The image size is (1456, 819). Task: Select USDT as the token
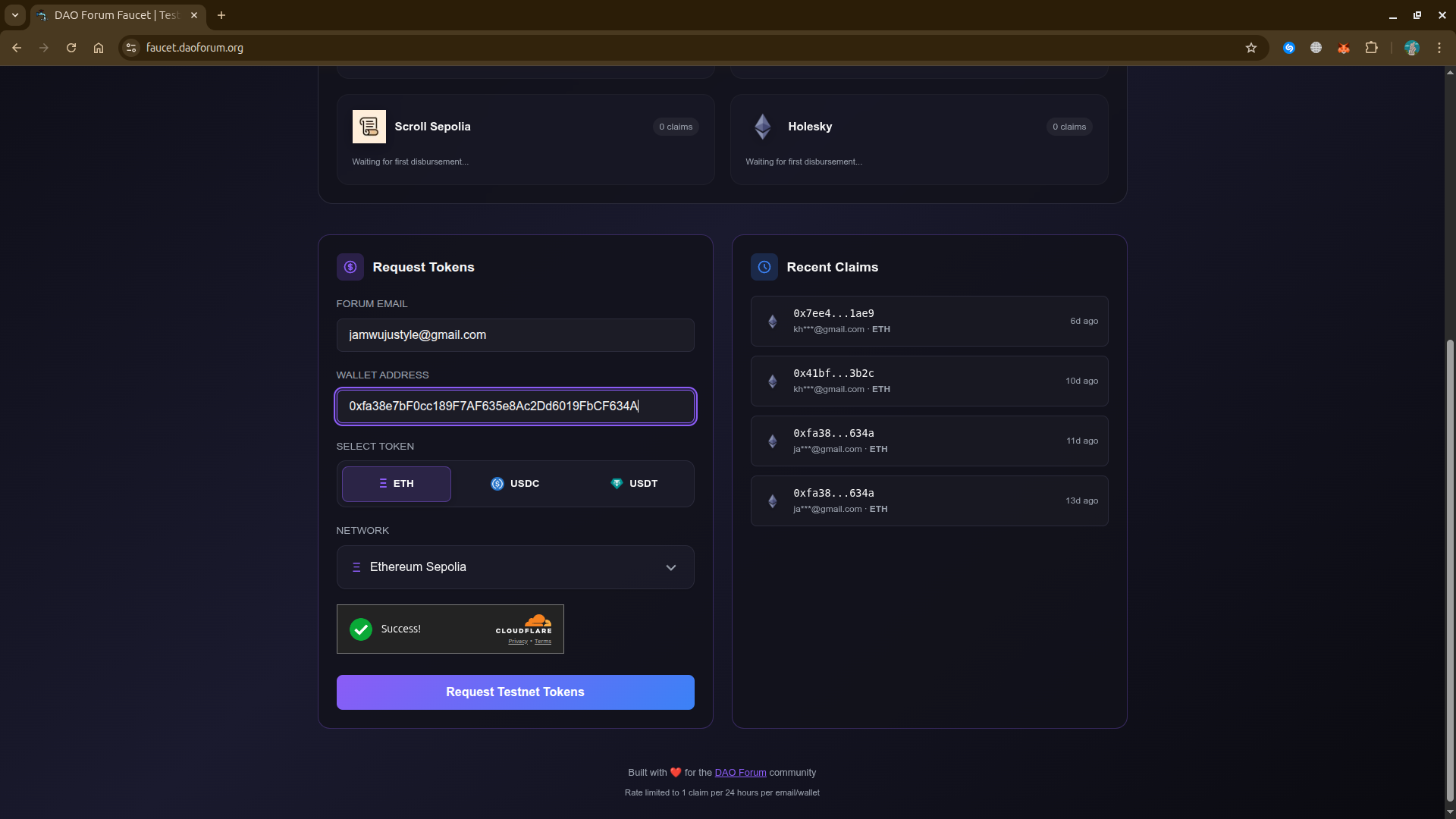click(x=634, y=484)
